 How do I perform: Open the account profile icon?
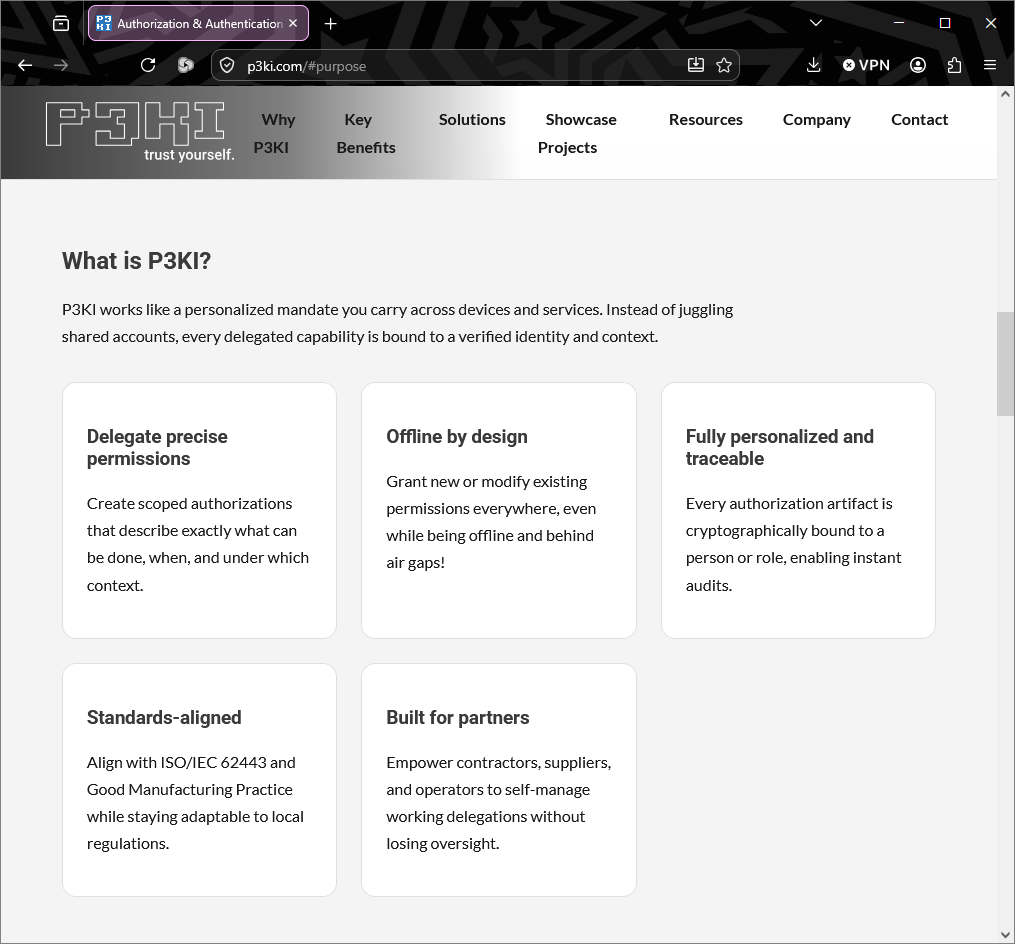point(918,65)
